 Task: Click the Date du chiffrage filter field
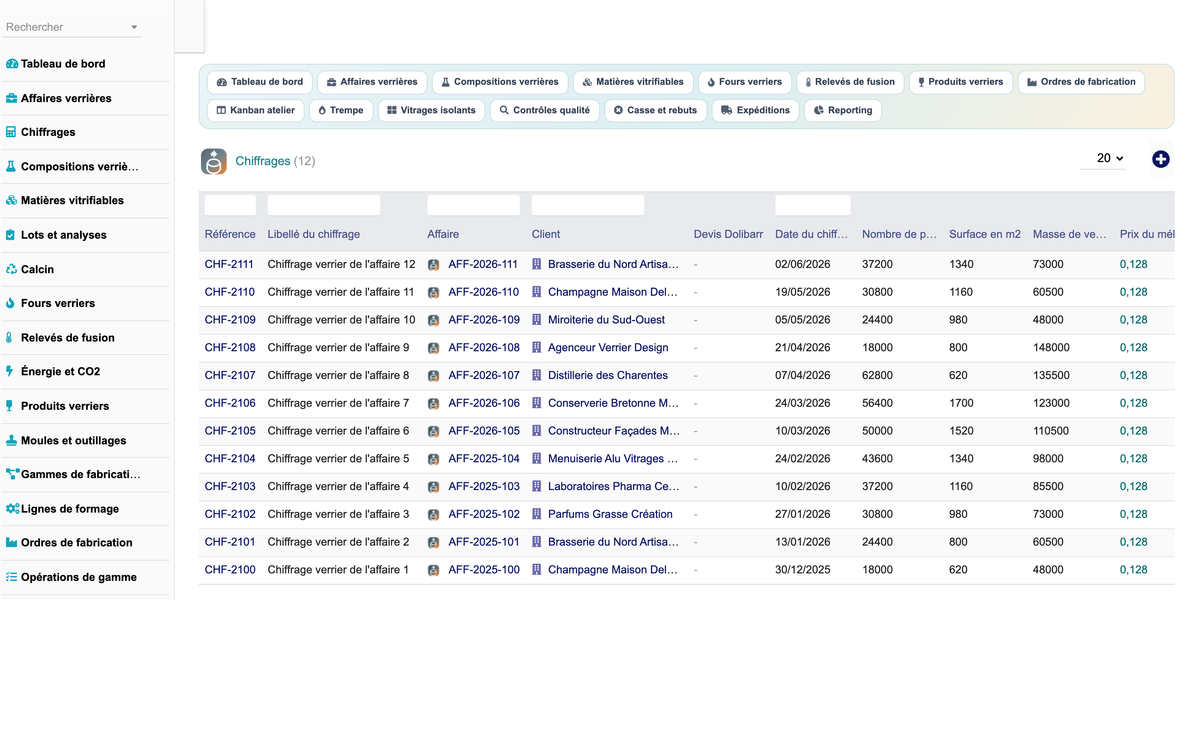[813, 205]
